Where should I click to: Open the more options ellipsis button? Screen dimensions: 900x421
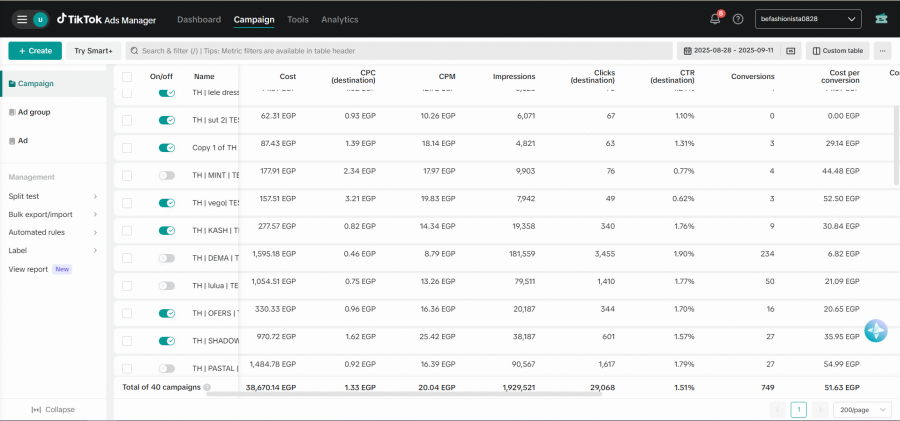coord(882,51)
